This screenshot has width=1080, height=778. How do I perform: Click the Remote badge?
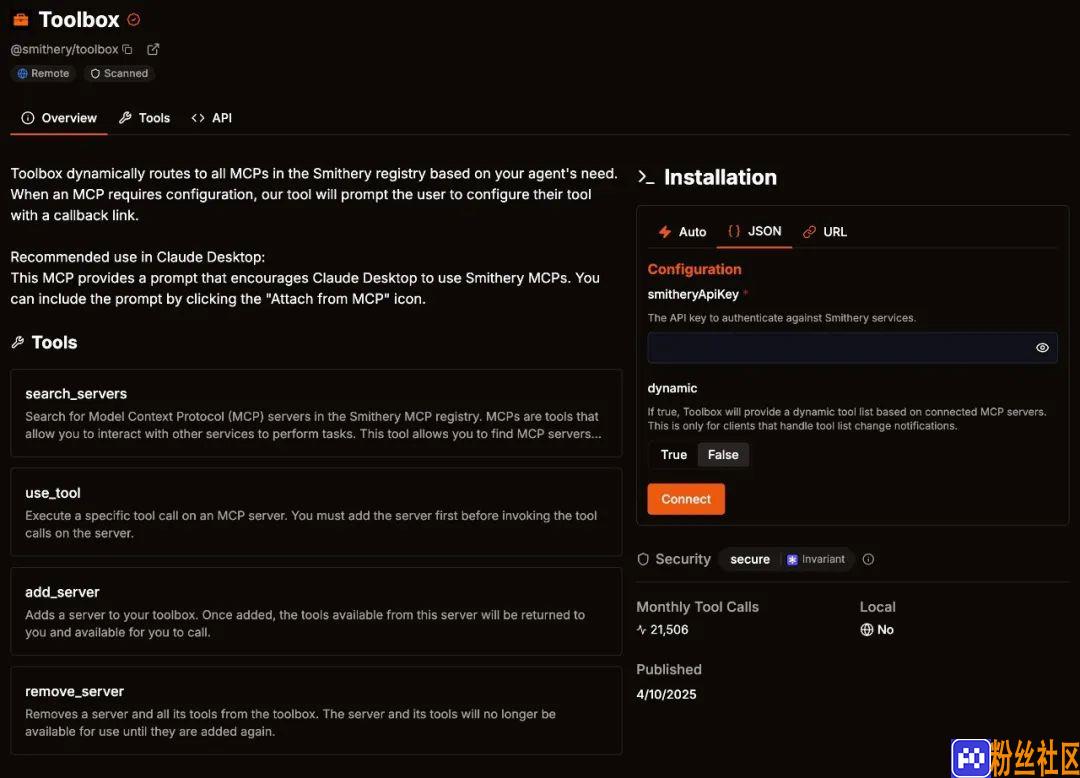(x=43, y=74)
